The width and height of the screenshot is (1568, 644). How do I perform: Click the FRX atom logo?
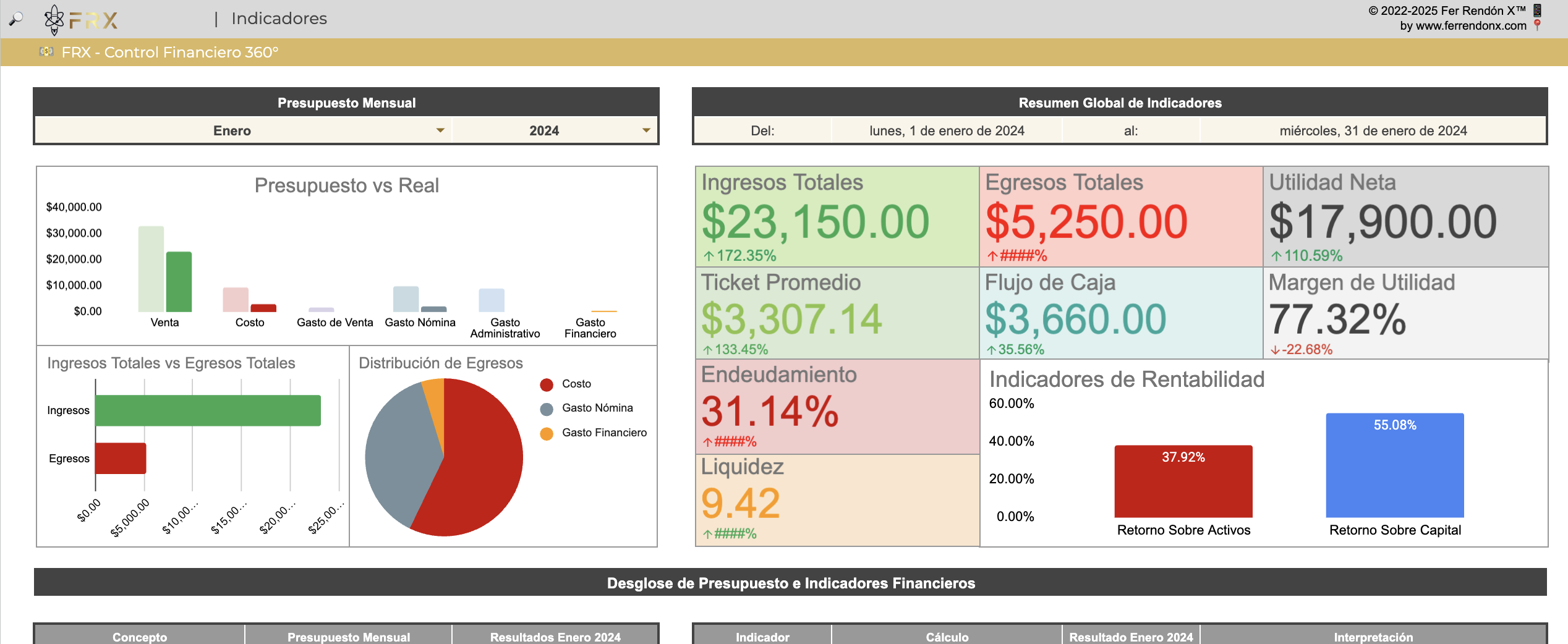click(x=54, y=19)
